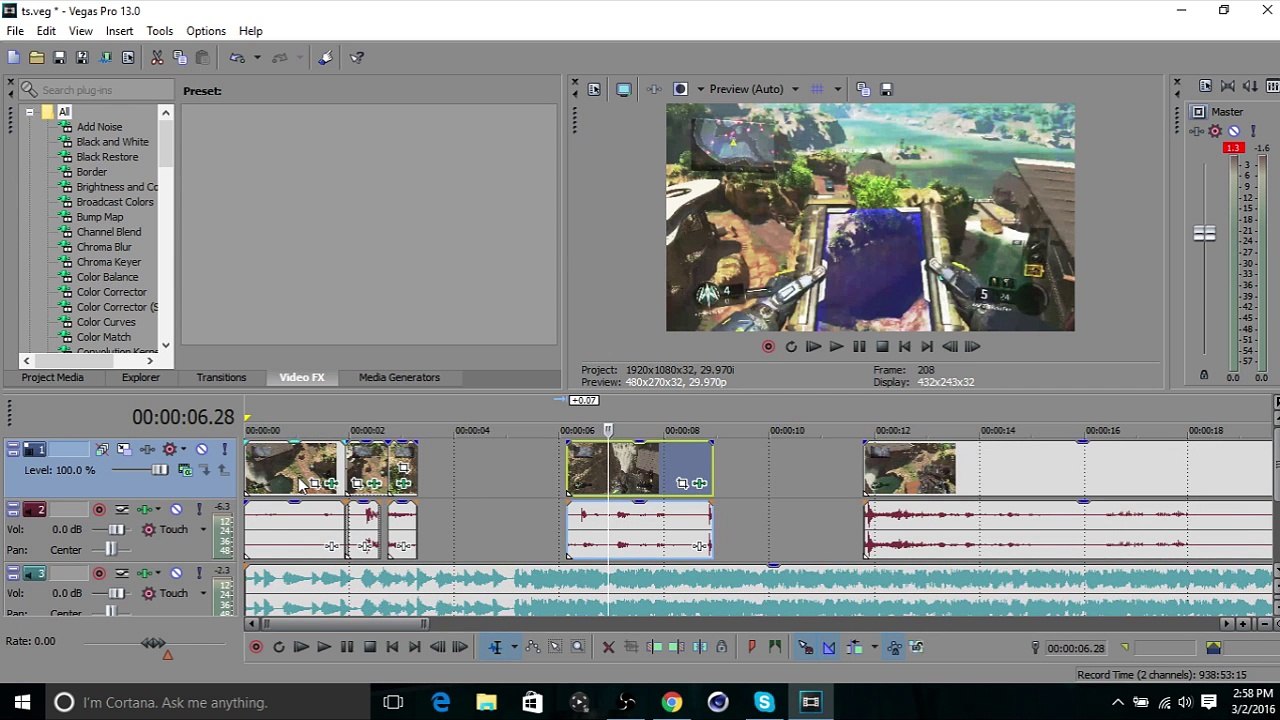Save preview snapshot to file icon
Image resolution: width=1280 pixels, height=720 pixels.
point(886,89)
